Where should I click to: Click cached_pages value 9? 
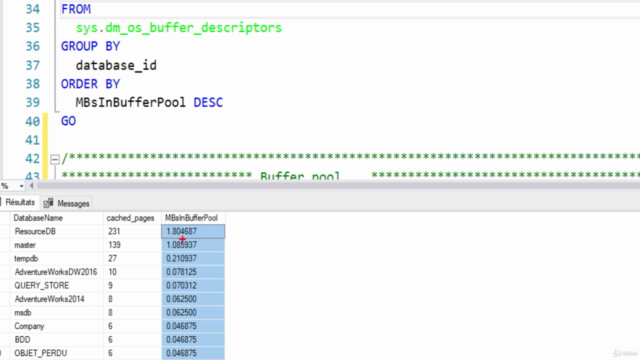pyautogui.click(x=132, y=285)
